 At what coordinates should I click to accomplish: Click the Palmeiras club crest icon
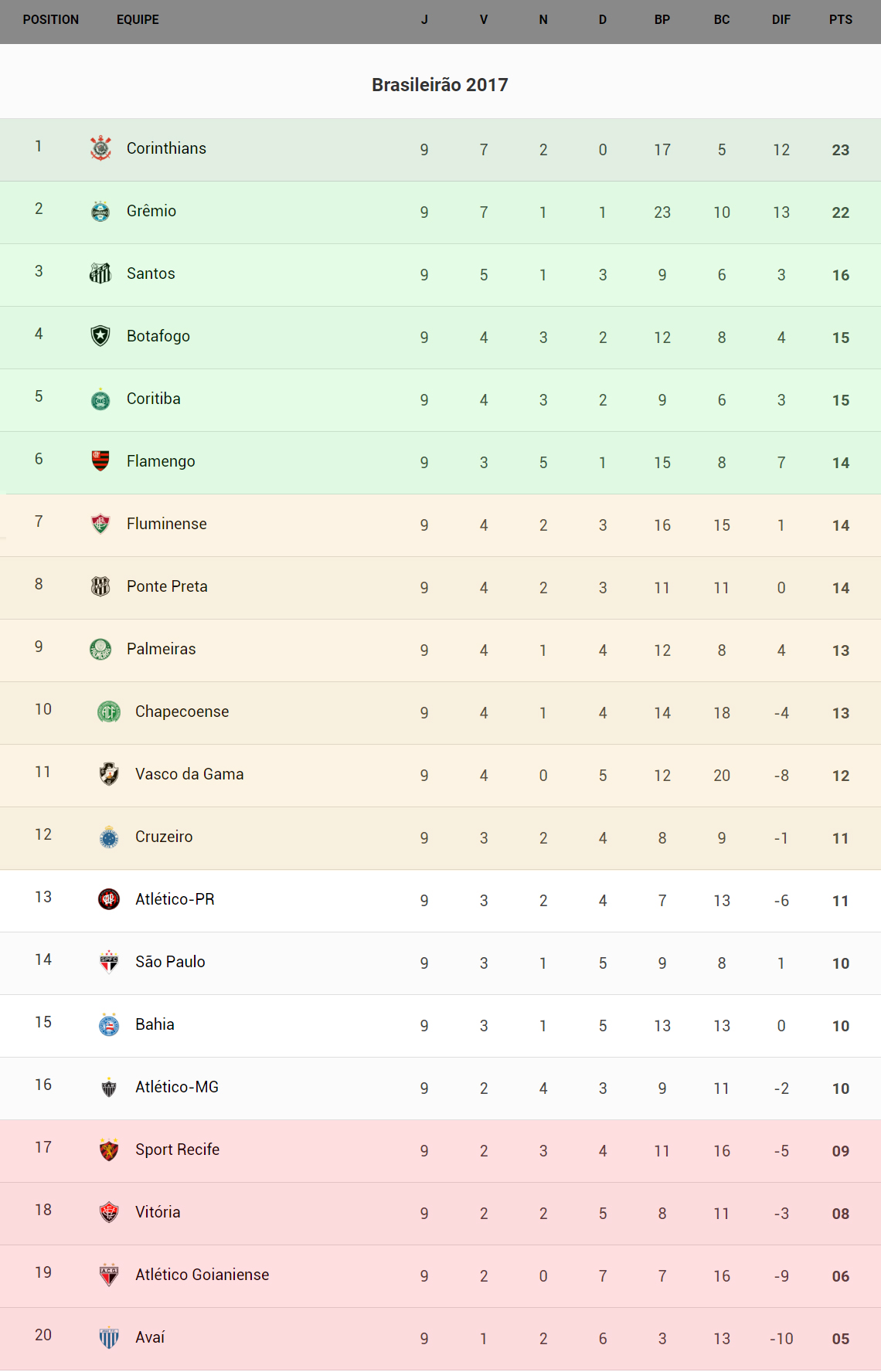(100, 649)
